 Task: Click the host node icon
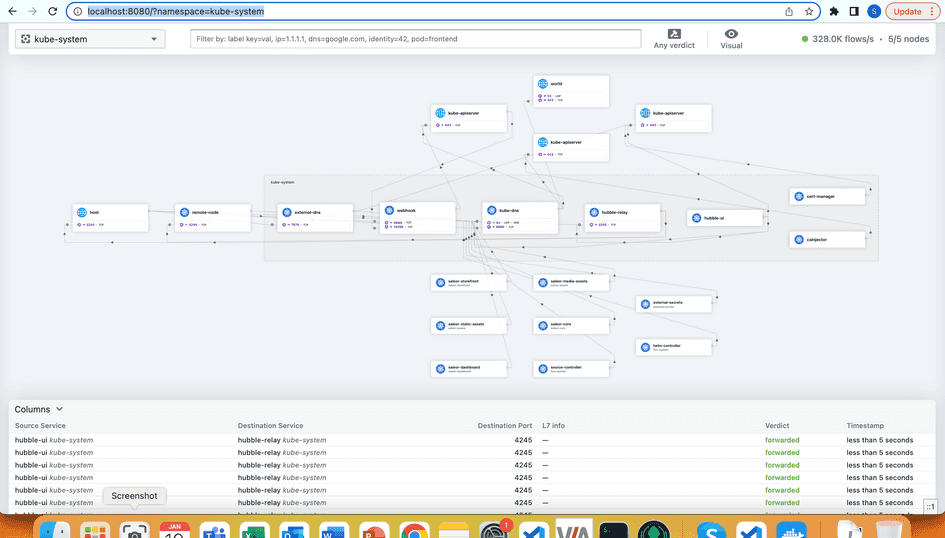point(81,212)
